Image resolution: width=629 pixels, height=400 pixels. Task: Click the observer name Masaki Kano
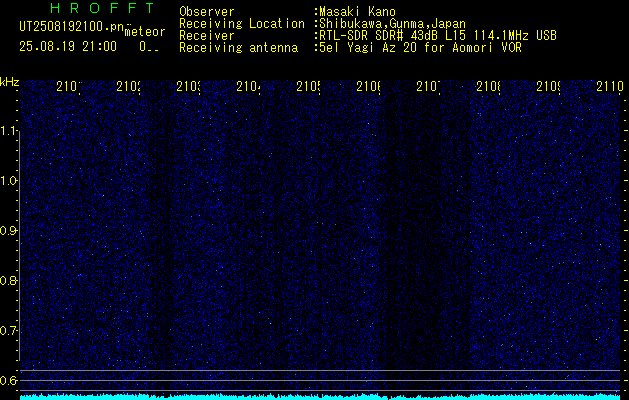click(x=357, y=12)
